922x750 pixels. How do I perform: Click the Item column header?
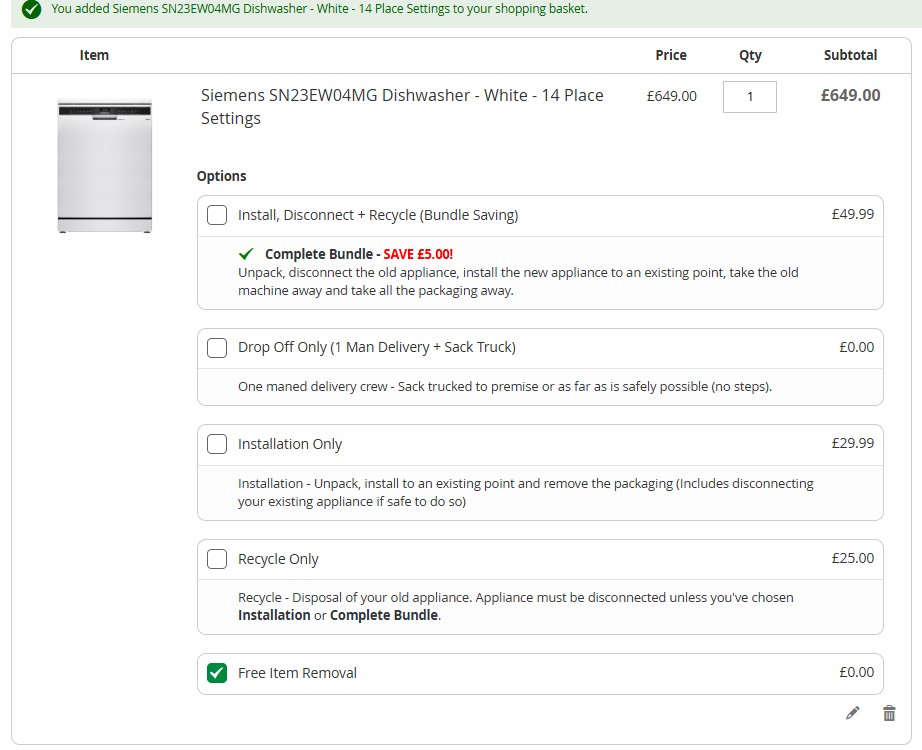click(x=94, y=55)
